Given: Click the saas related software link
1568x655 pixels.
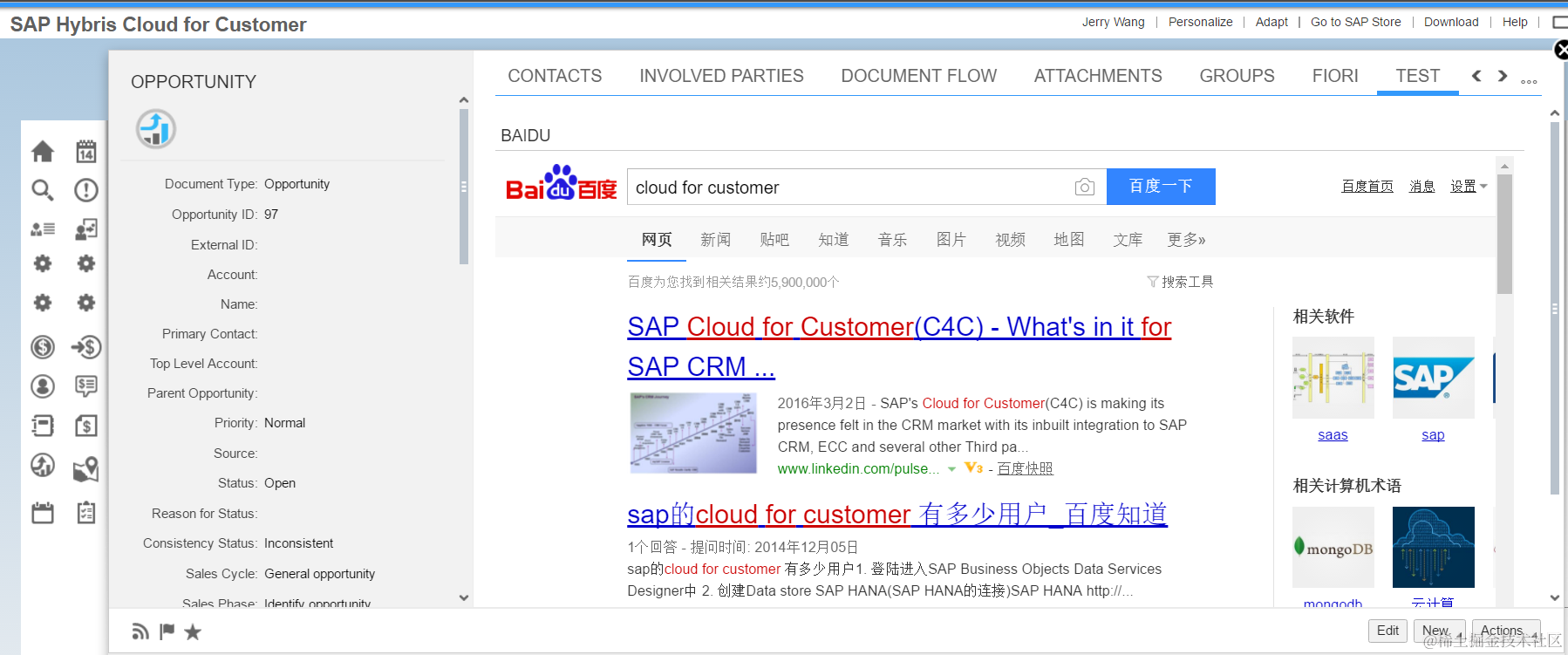Looking at the screenshot, I should [1333, 434].
